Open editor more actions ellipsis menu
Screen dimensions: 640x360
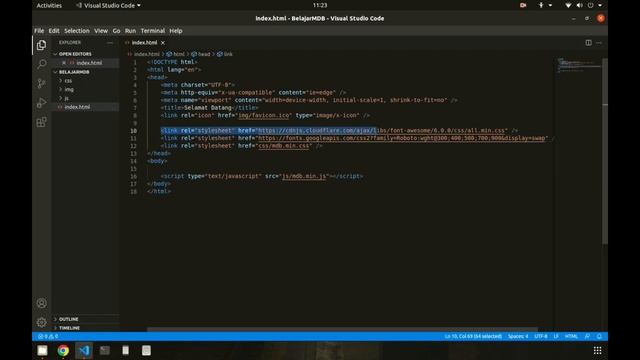pos(599,42)
